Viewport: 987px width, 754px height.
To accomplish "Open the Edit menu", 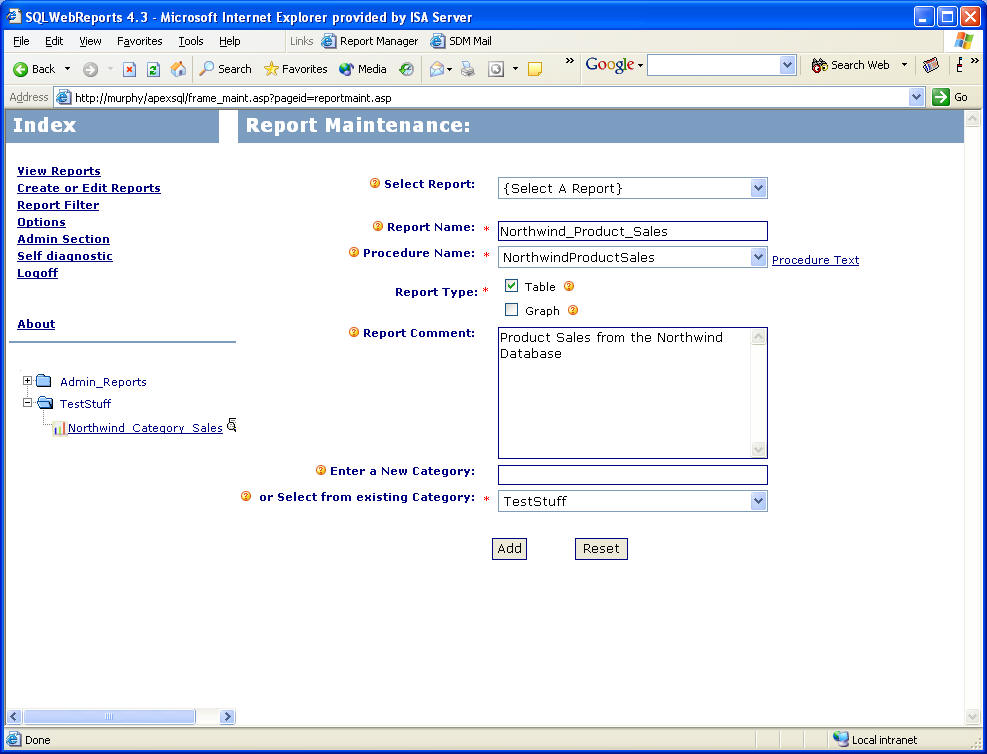I will 54,41.
